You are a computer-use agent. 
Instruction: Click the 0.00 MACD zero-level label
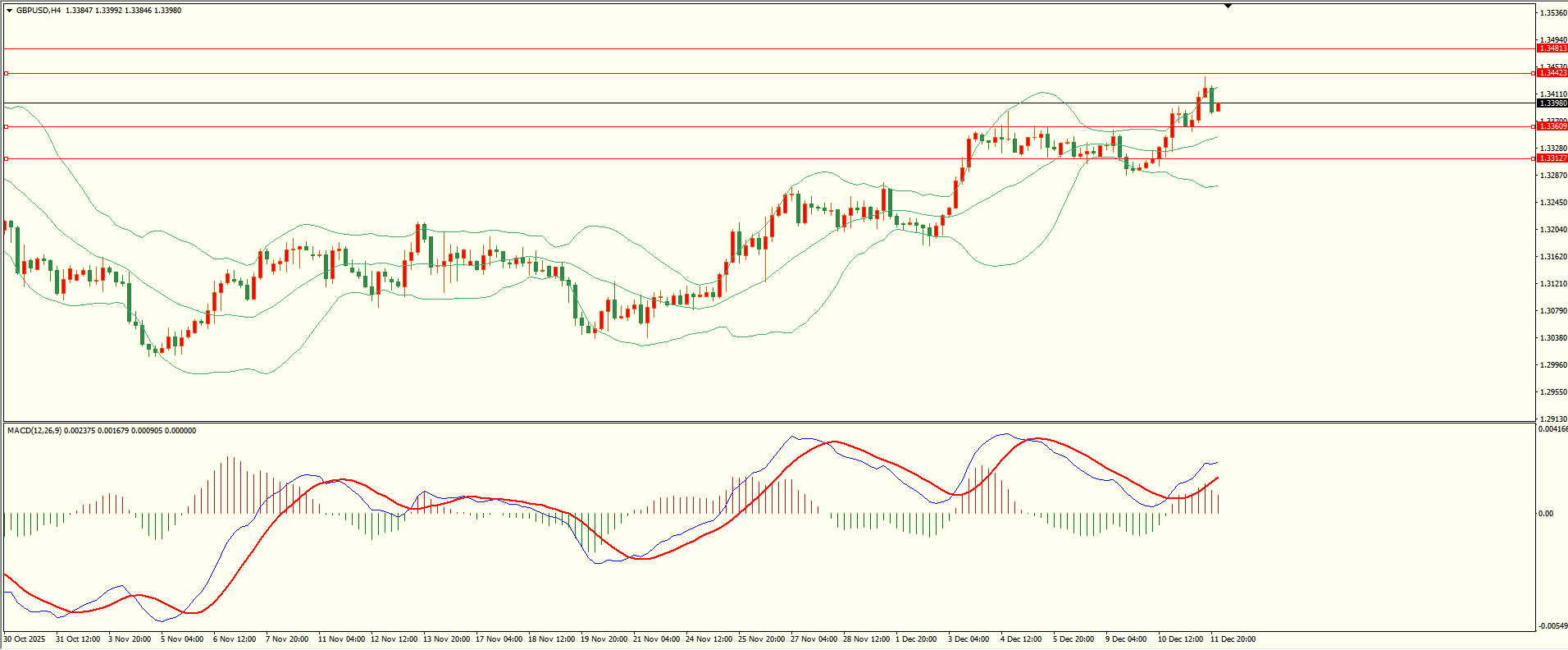[1546, 514]
